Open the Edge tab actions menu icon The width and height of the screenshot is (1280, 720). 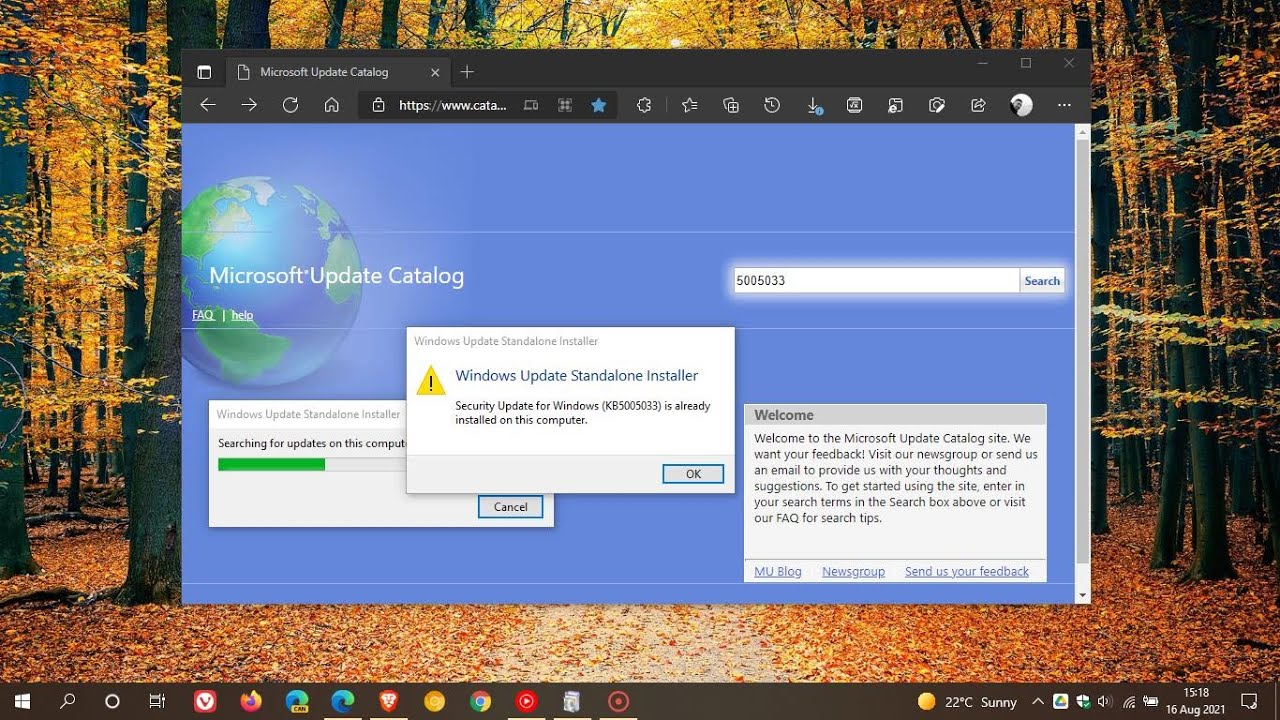(204, 72)
